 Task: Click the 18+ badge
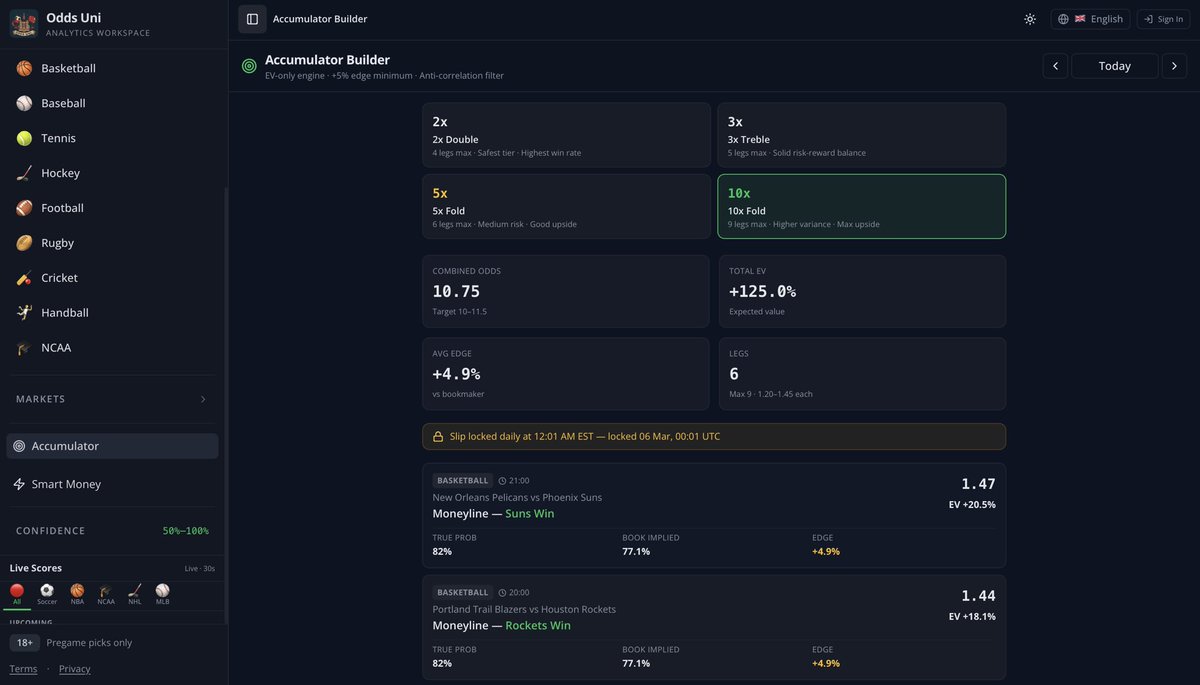pyautogui.click(x=25, y=643)
